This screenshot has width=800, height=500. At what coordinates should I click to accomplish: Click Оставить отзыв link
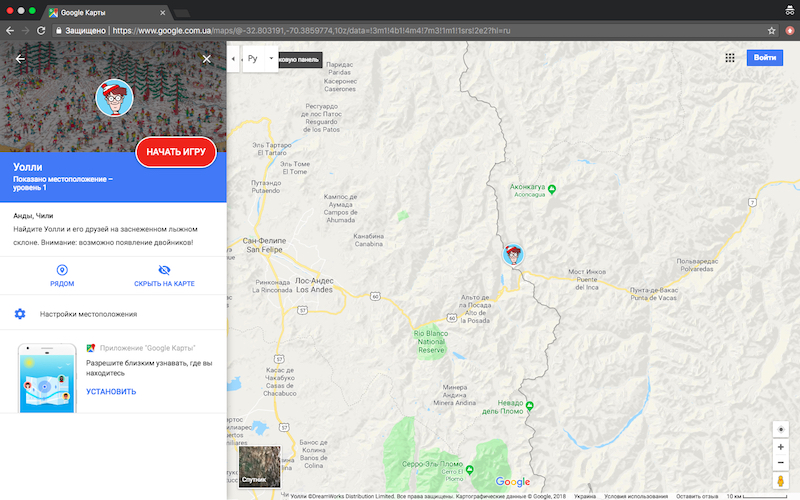pyautogui.click(x=697, y=496)
